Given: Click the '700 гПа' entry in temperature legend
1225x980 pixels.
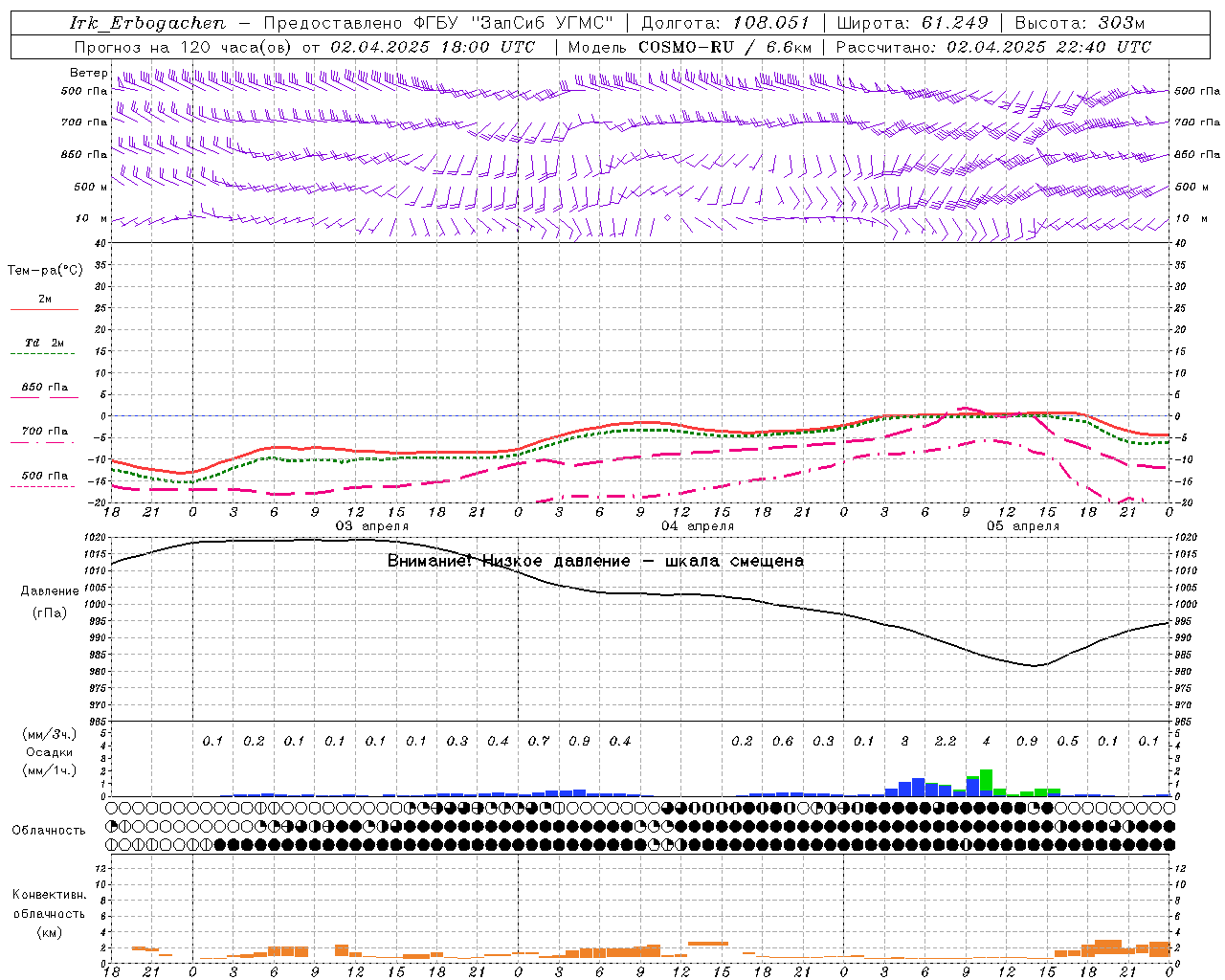Looking at the screenshot, I should 45,432.
